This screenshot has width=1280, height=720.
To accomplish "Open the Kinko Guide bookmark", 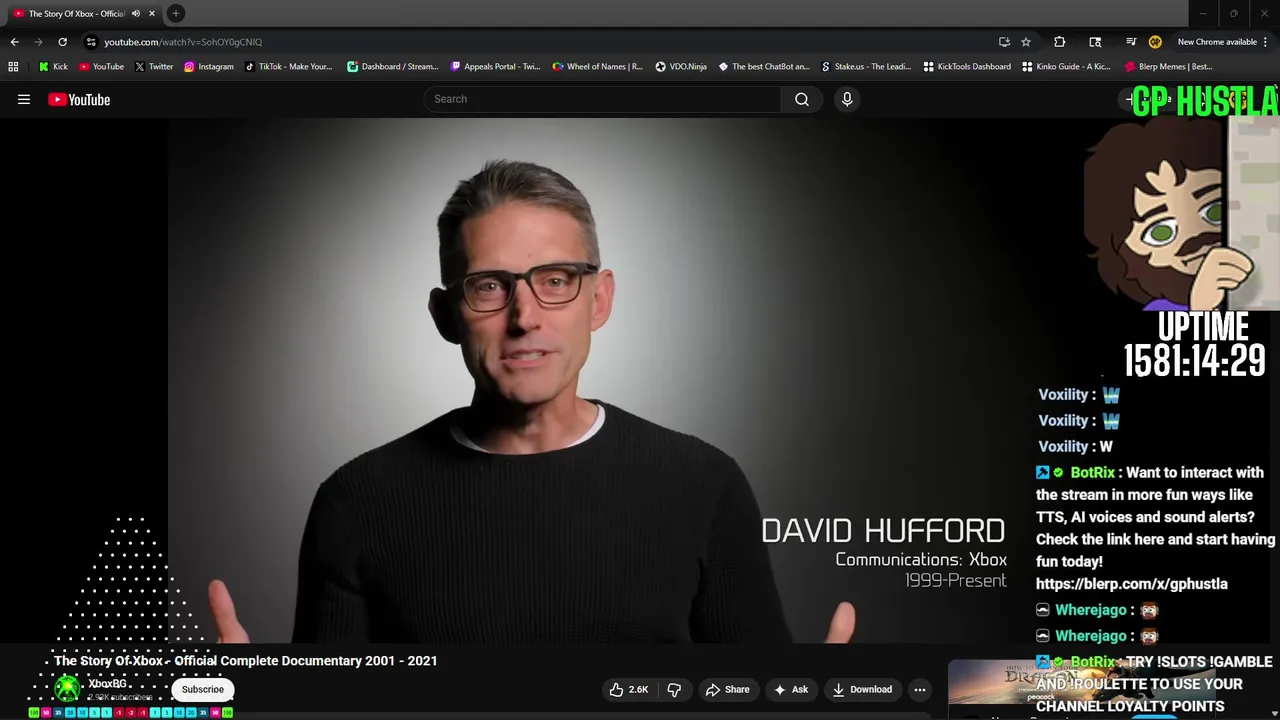I will click(1066, 67).
